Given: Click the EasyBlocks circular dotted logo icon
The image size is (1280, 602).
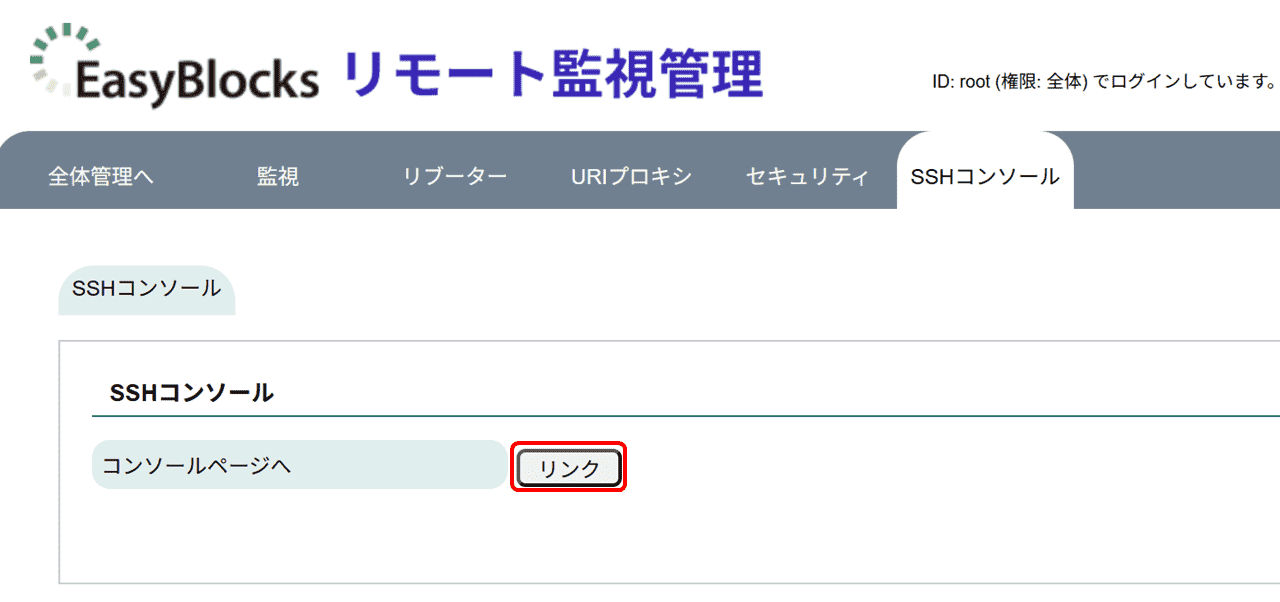Looking at the screenshot, I should pos(64,58).
